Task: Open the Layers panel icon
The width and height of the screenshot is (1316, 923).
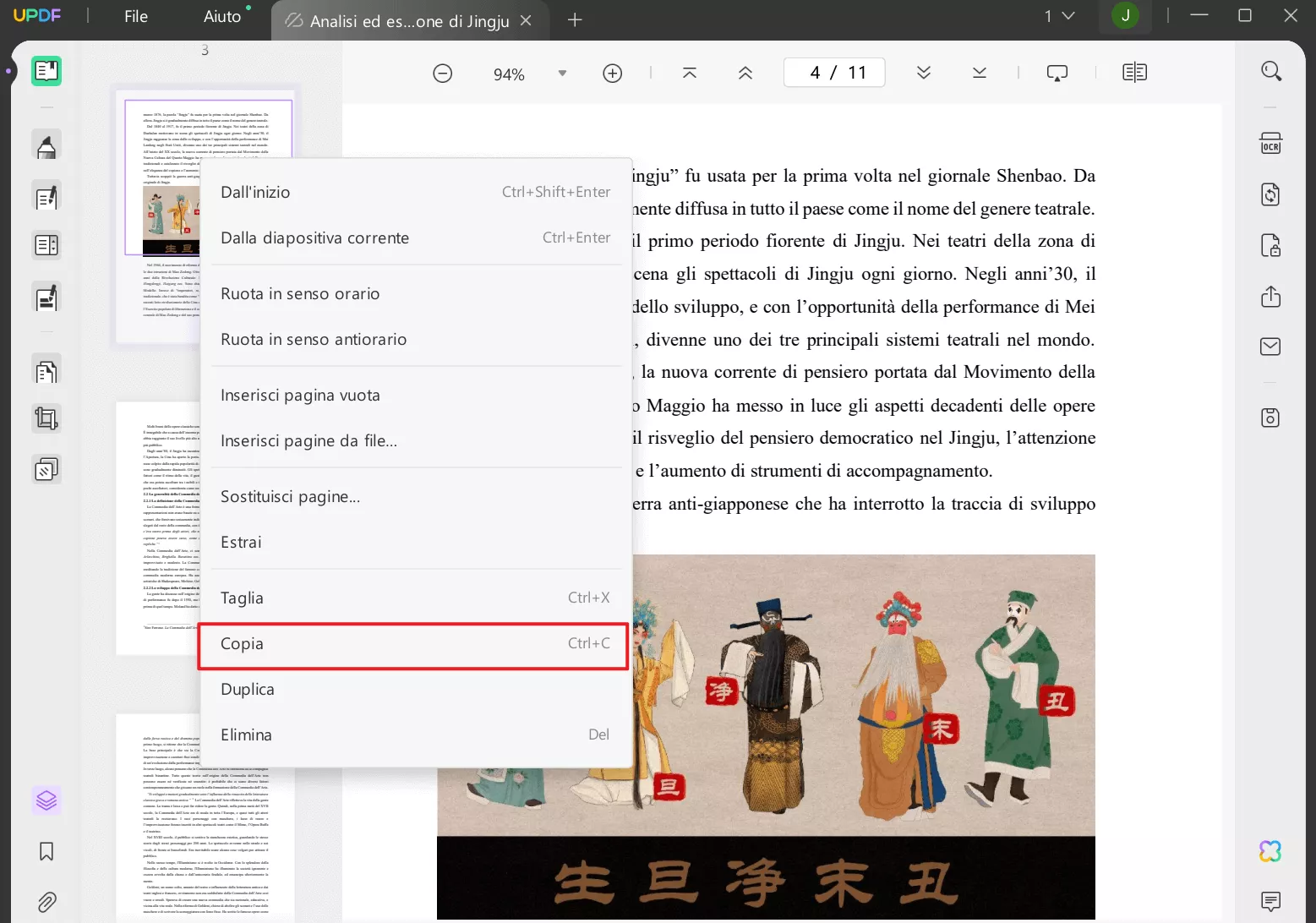Action: pyautogui.click(x=46, y=800)
